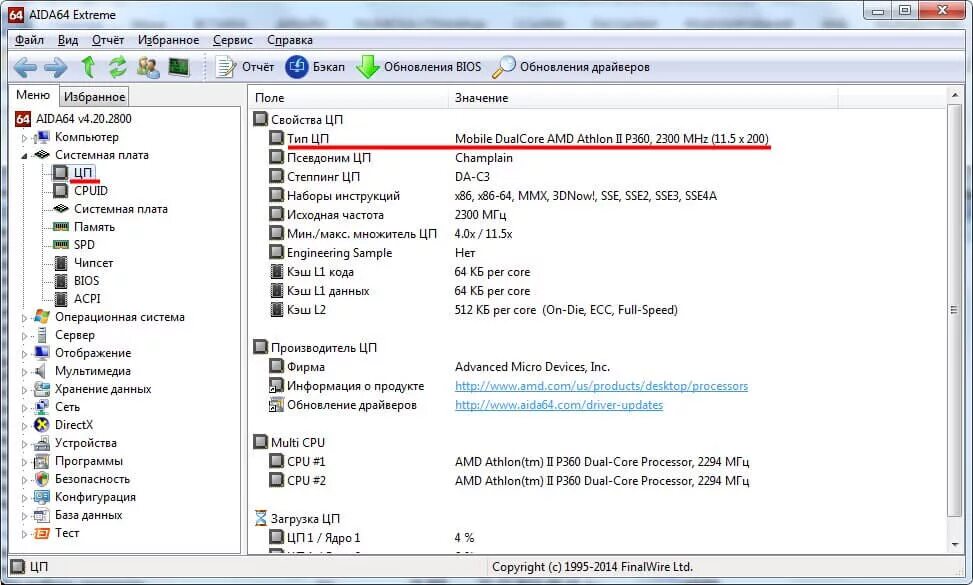Click the Значение column header

pyautogui.click(x=643, y=98)
